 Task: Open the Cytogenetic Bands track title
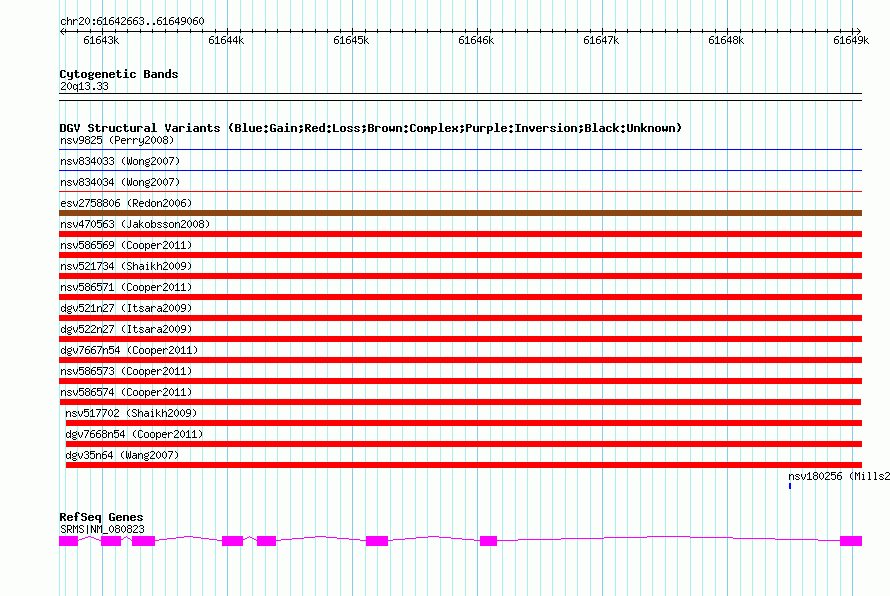[x=119, y=74]
